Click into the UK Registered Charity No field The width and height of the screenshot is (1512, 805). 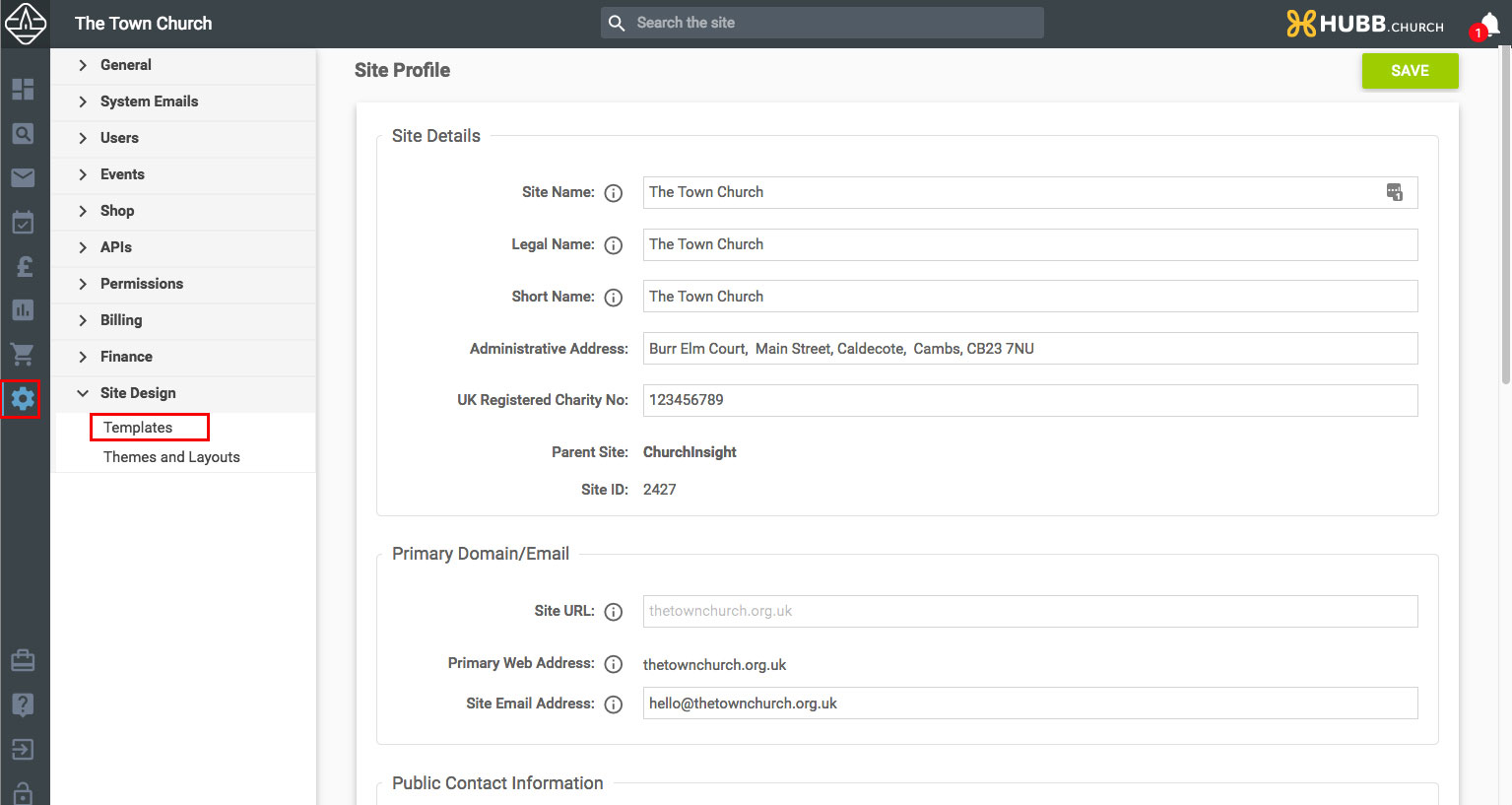1030,400
